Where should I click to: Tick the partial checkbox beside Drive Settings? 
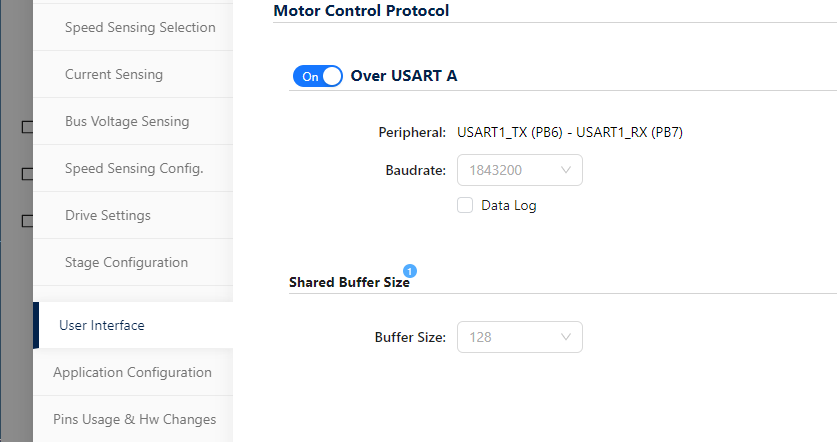[x=28, y=221]
